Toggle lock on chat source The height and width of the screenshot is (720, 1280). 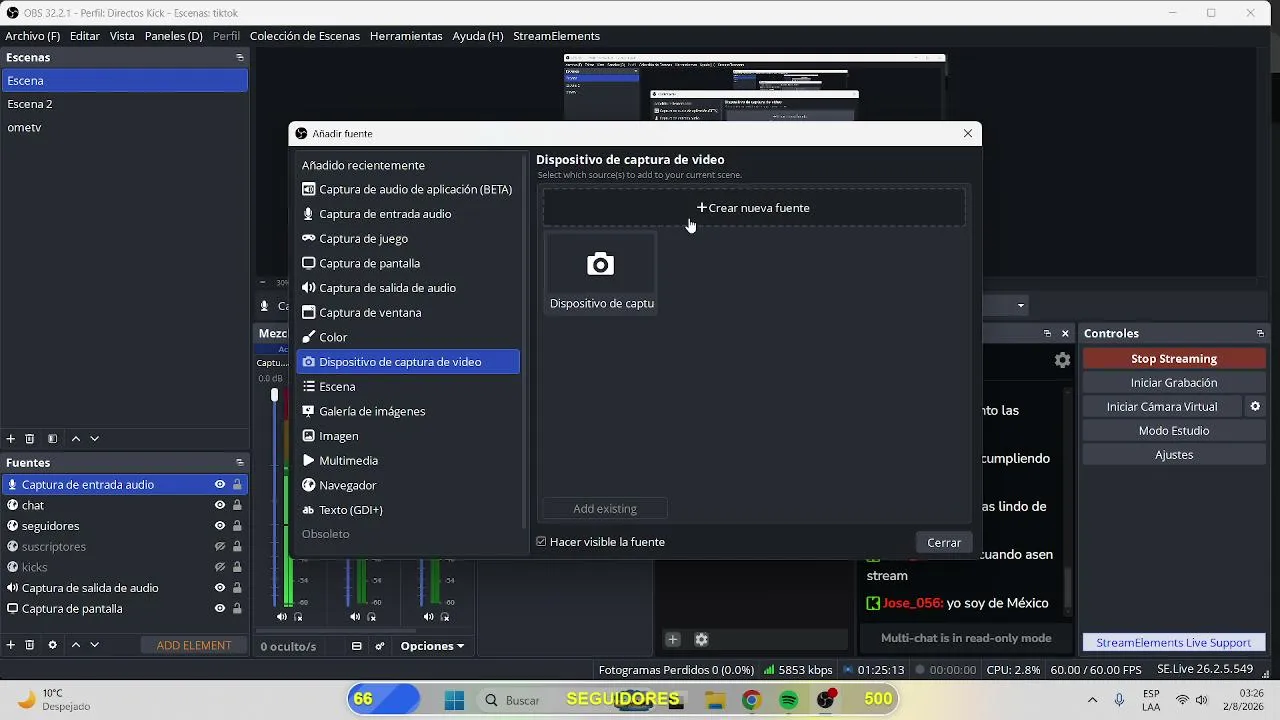[237, 505]
